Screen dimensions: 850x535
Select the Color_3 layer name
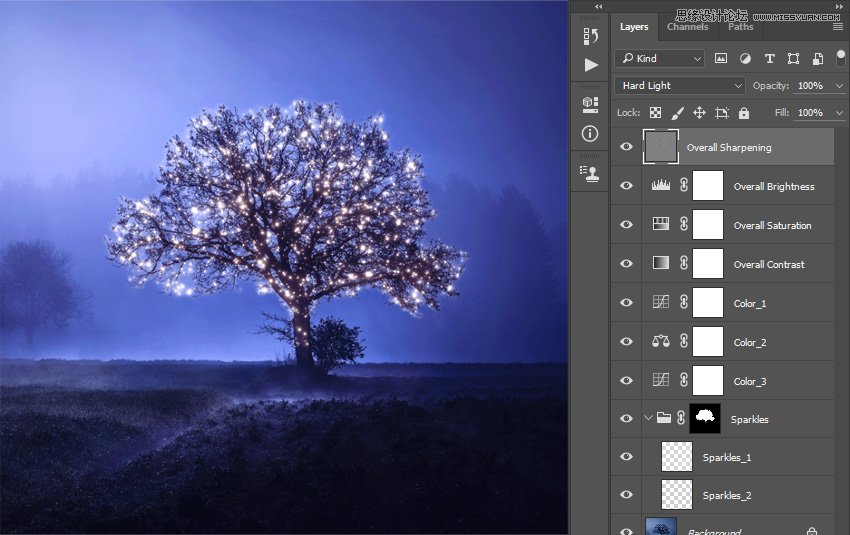(x=750, y=382)
